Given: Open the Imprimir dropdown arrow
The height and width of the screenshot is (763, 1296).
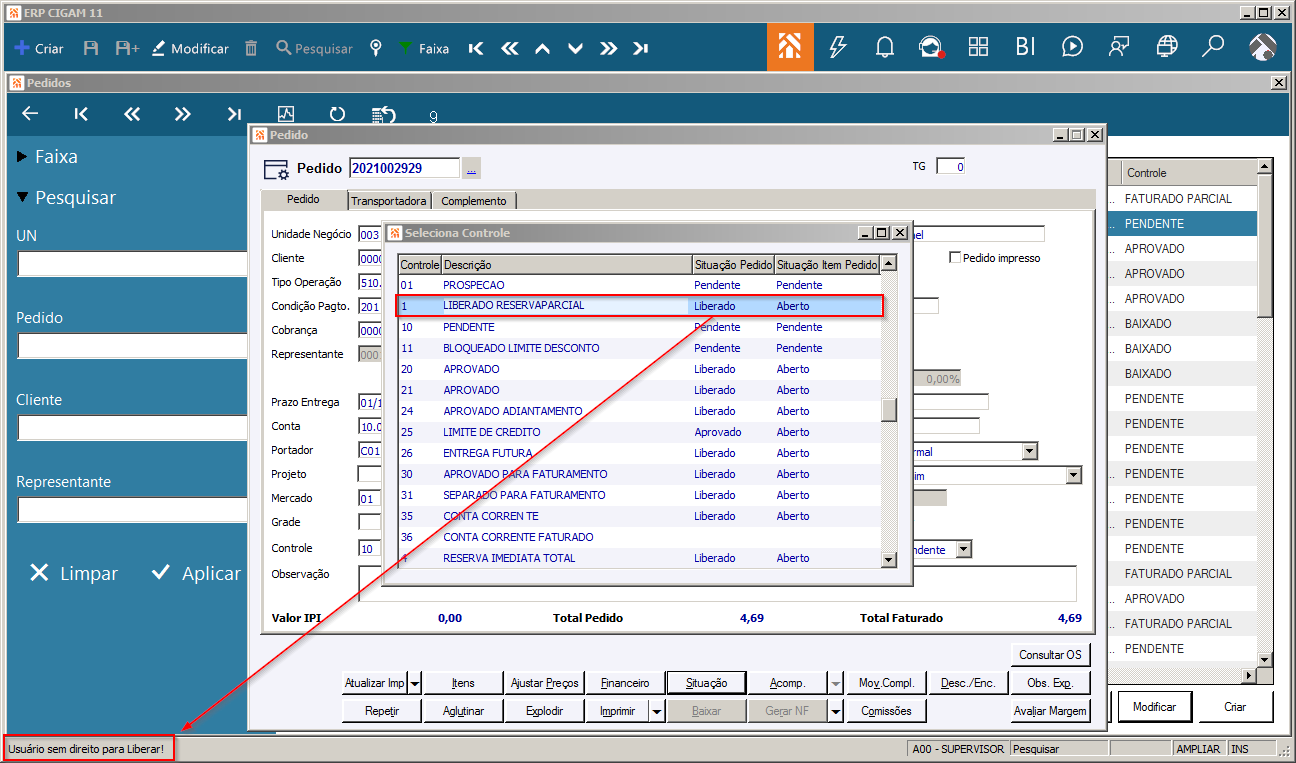Looking at the screenshot, I should [x=656, y=711].
